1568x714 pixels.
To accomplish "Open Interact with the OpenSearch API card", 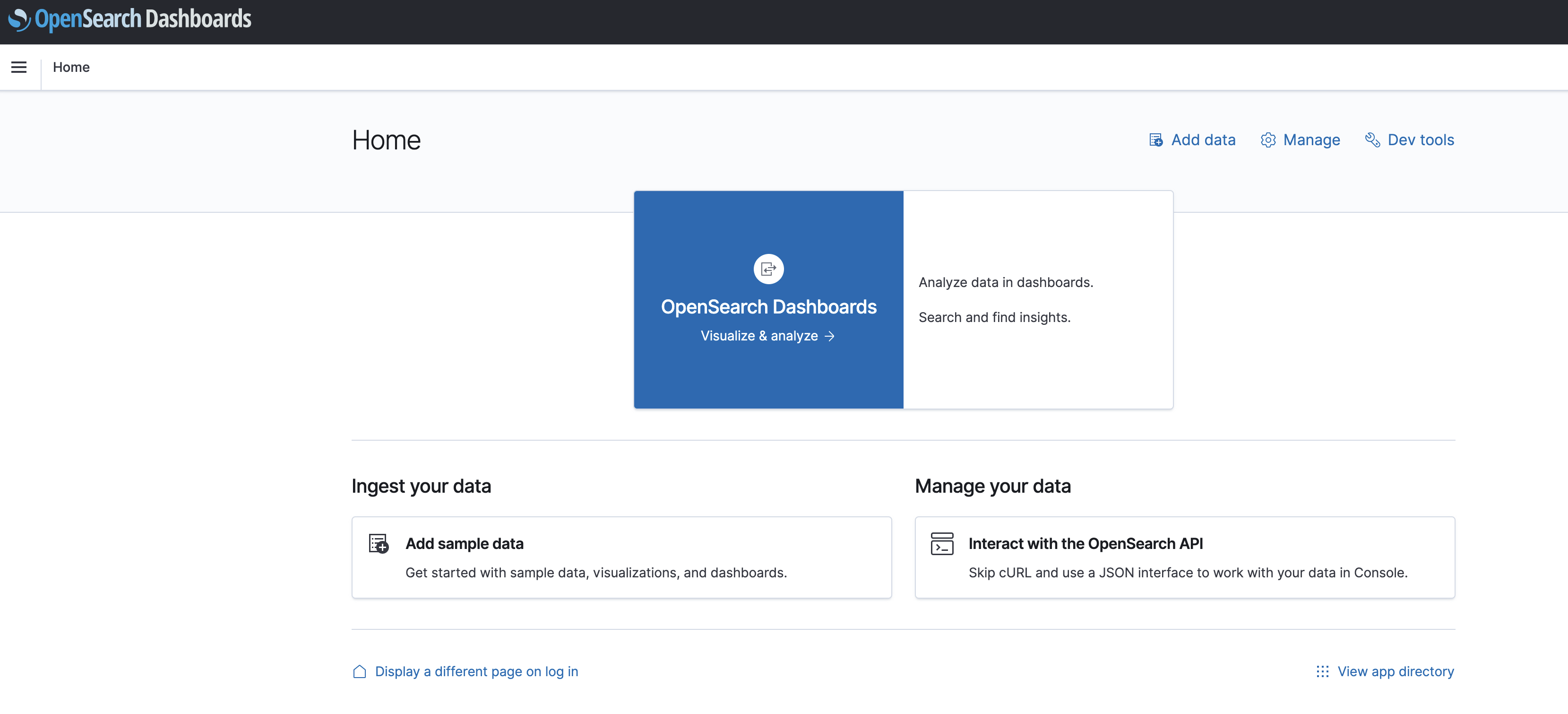I will [1185, 557].
